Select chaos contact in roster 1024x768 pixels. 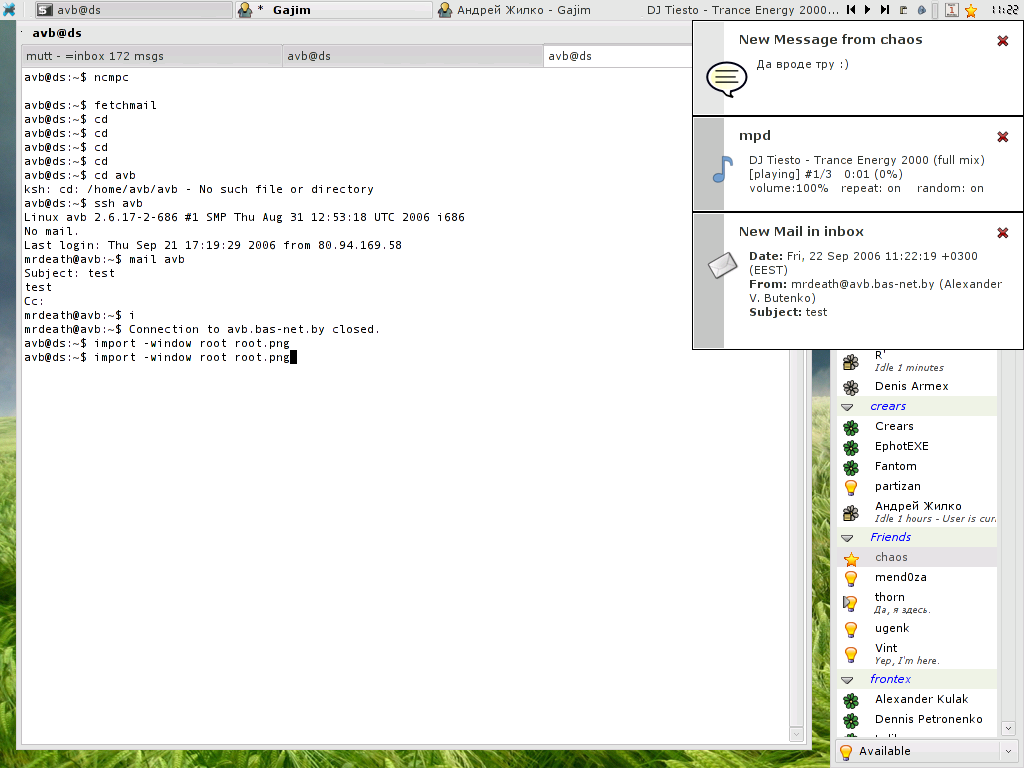[x=891, y=557]
